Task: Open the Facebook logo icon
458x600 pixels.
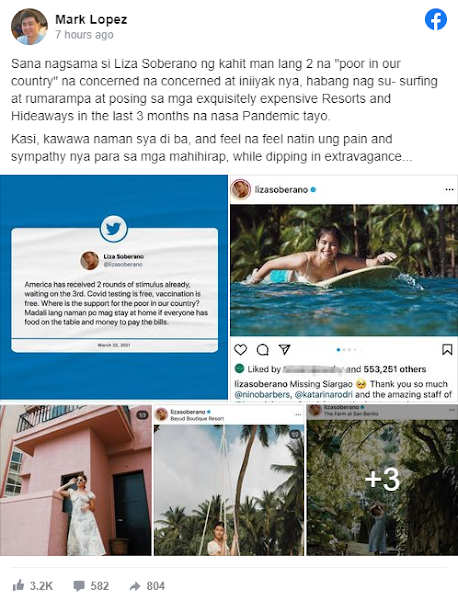Action: tap(436, 19)
